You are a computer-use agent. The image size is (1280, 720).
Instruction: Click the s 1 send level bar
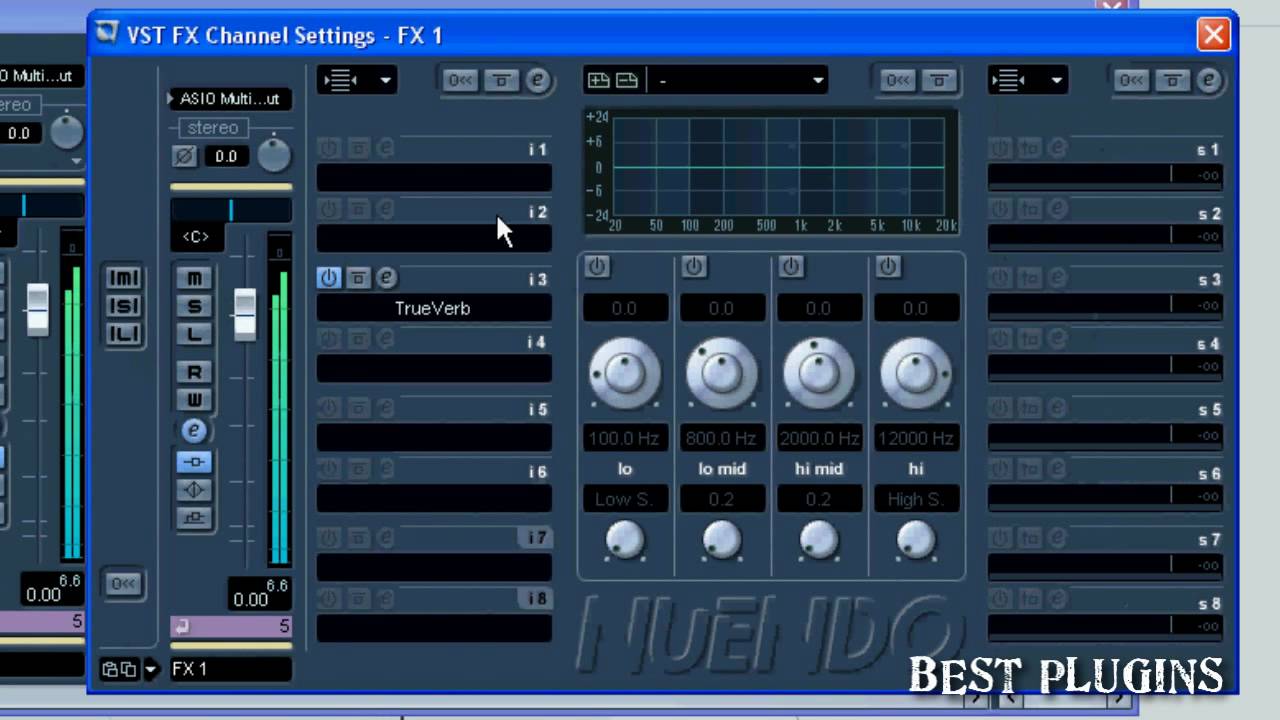tap(1105, 176)
